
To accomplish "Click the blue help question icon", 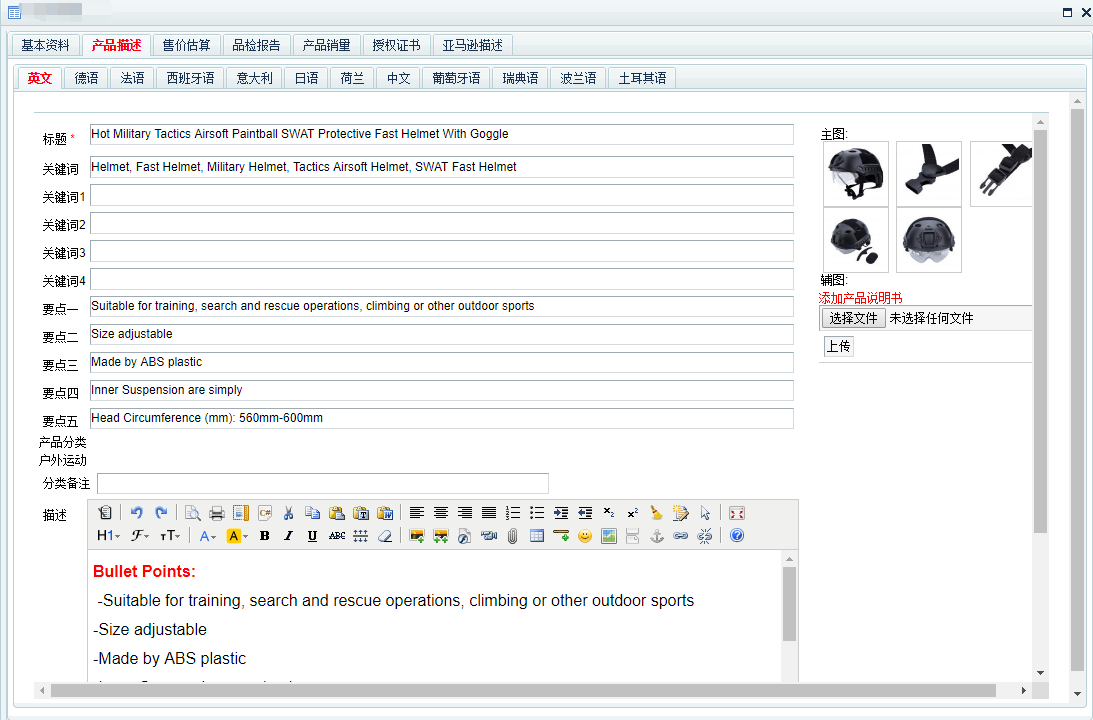I will coord(737,535).
